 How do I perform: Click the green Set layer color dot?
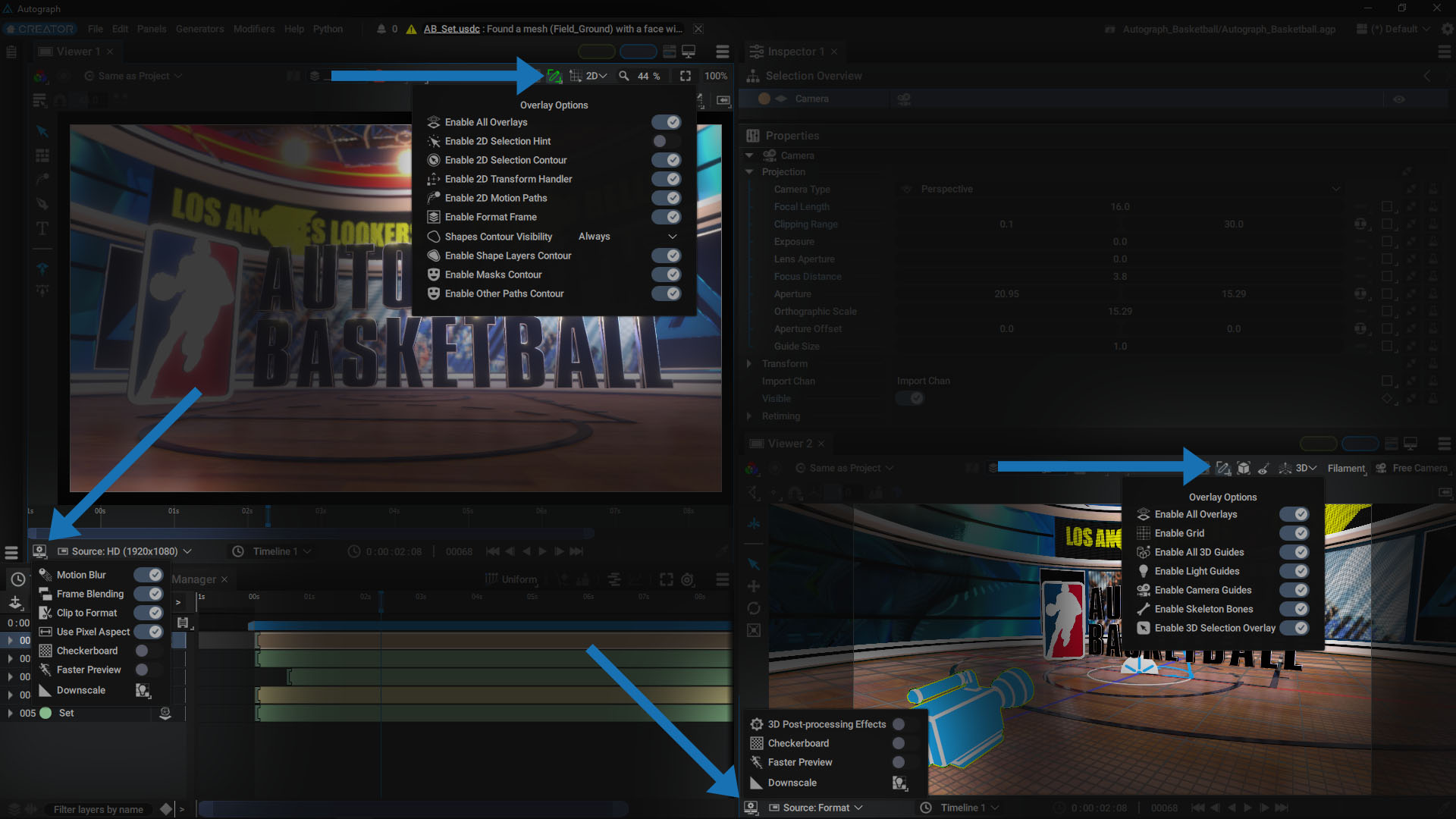pyautogui.click(x=45, y=713)
